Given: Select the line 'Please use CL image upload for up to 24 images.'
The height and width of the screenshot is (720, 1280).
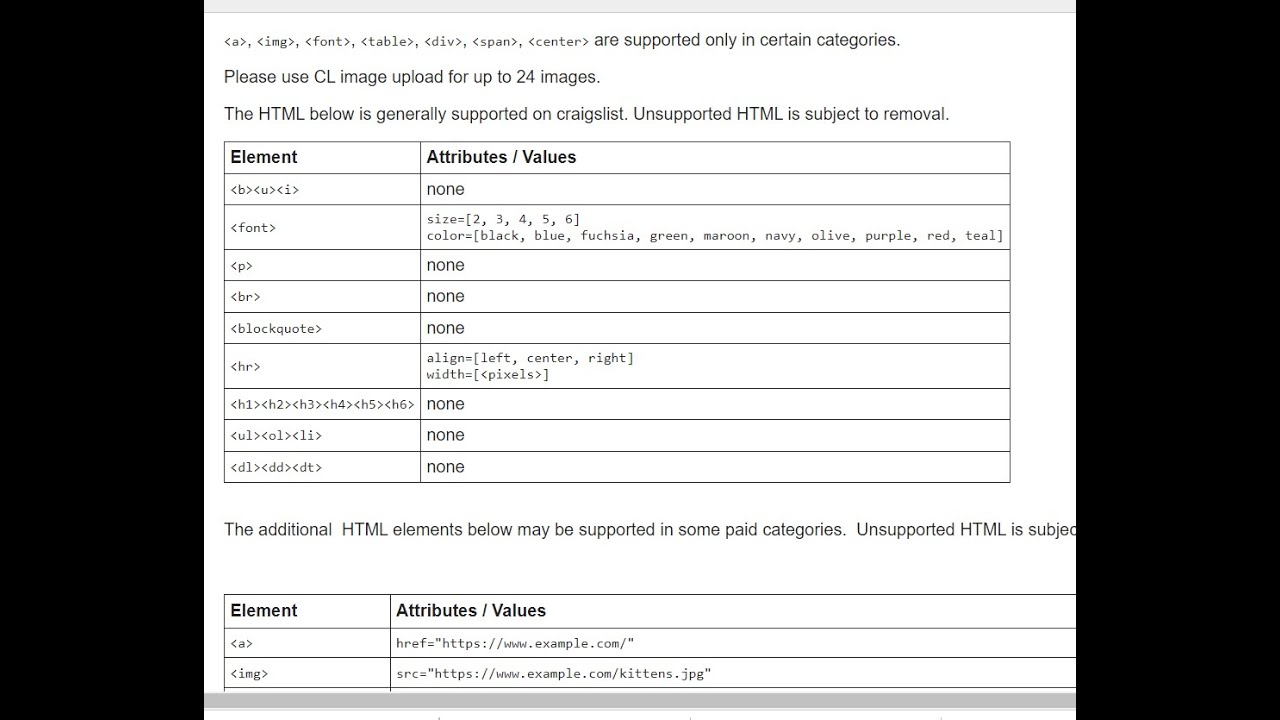Looking at the screenshot, I should click(412, 77).
